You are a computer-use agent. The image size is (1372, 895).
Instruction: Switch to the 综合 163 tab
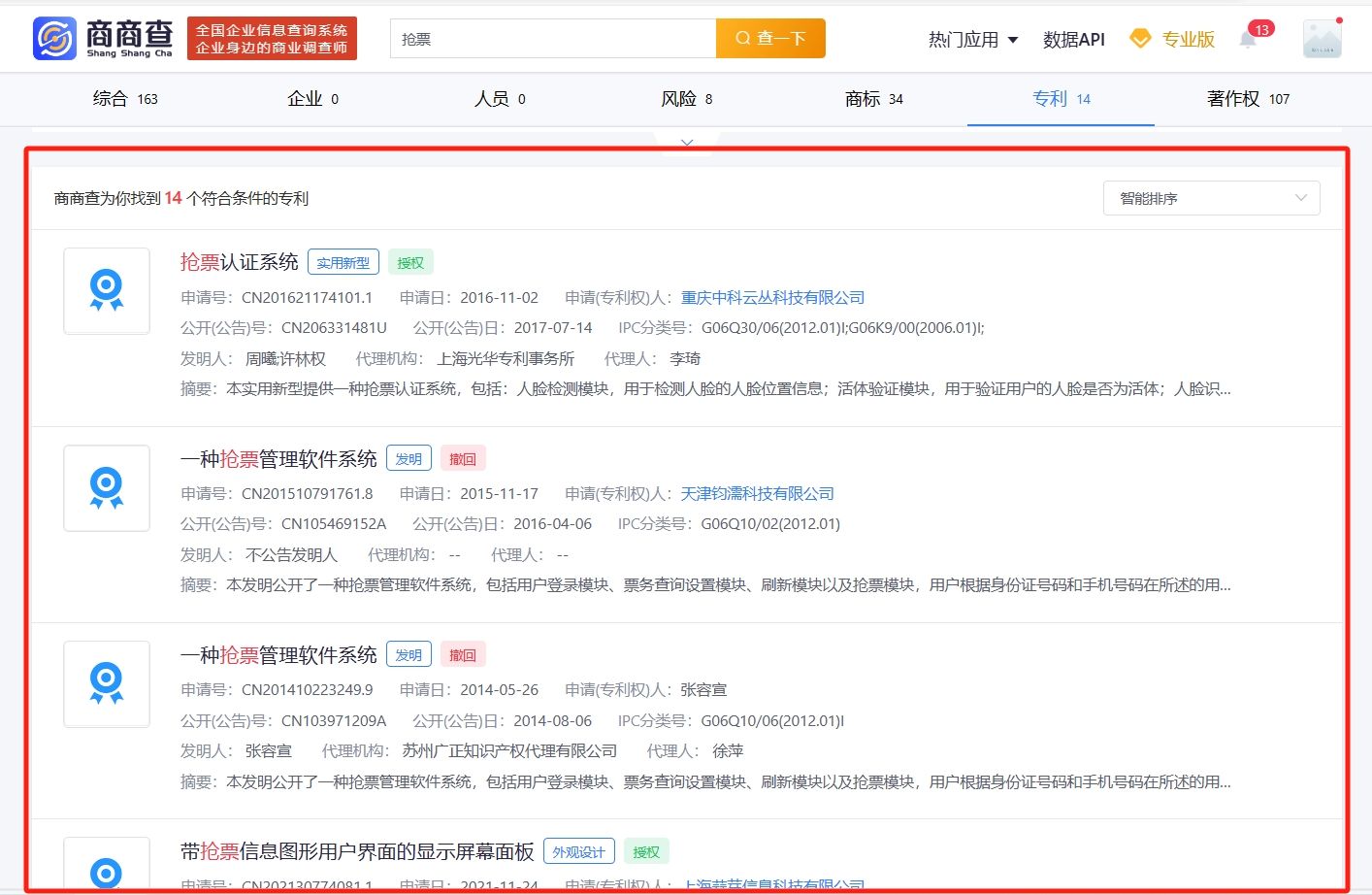(125, 98)
